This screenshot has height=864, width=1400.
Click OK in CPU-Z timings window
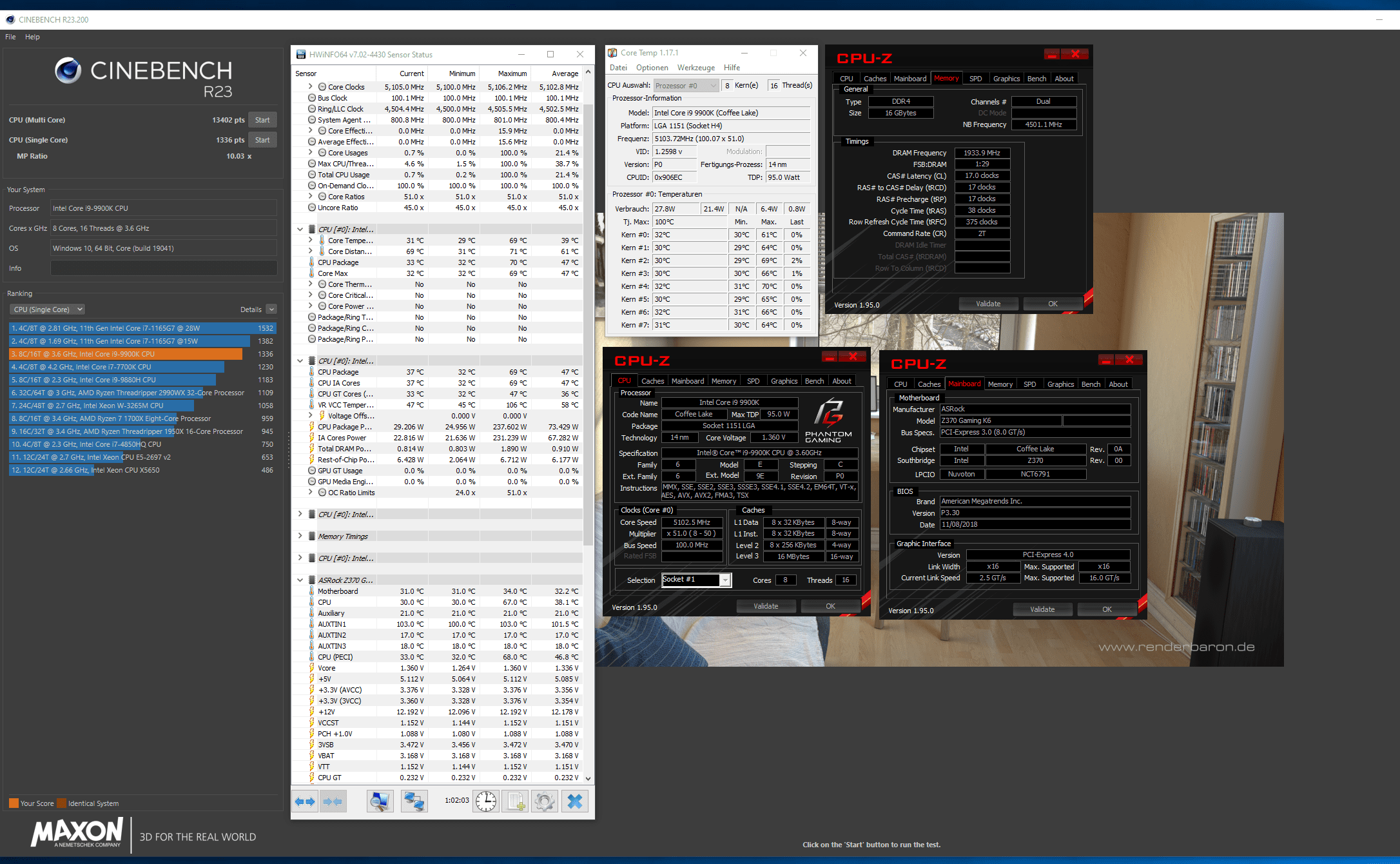pyautogui.click(x=1053, y=304)
